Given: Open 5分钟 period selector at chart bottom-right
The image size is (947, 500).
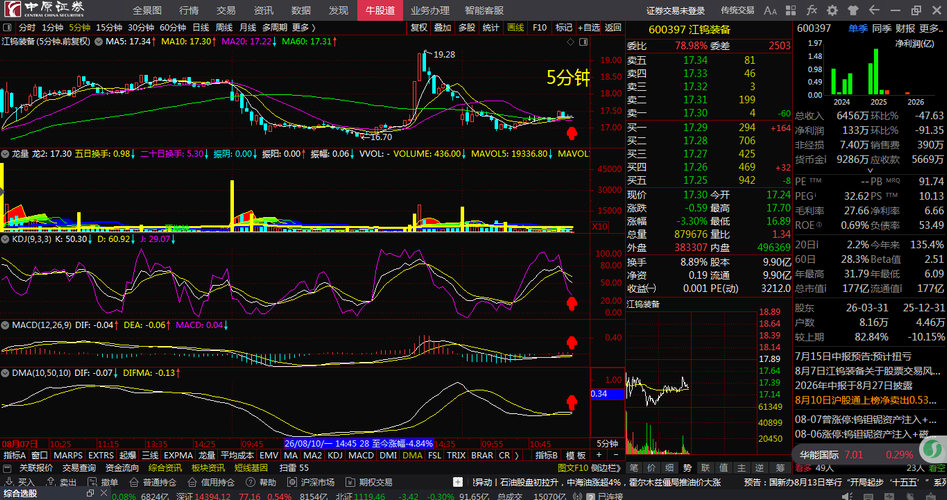Looking at the screenshot, I should [607, 443].
